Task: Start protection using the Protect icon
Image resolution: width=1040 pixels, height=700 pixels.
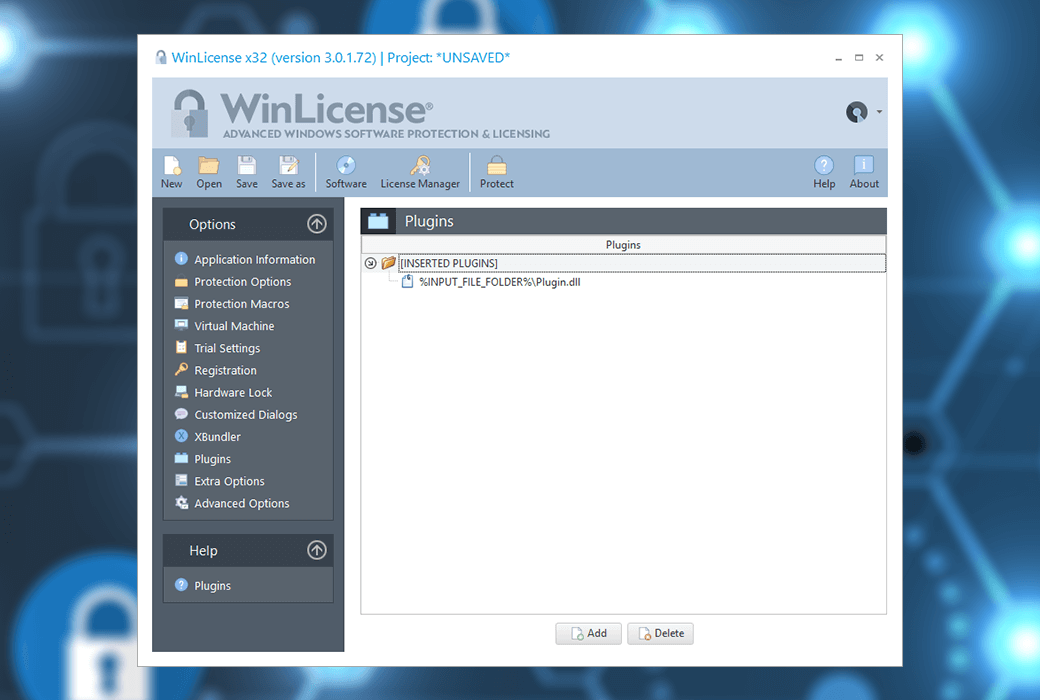Action: pyautogui.click(x=496, y=171)
